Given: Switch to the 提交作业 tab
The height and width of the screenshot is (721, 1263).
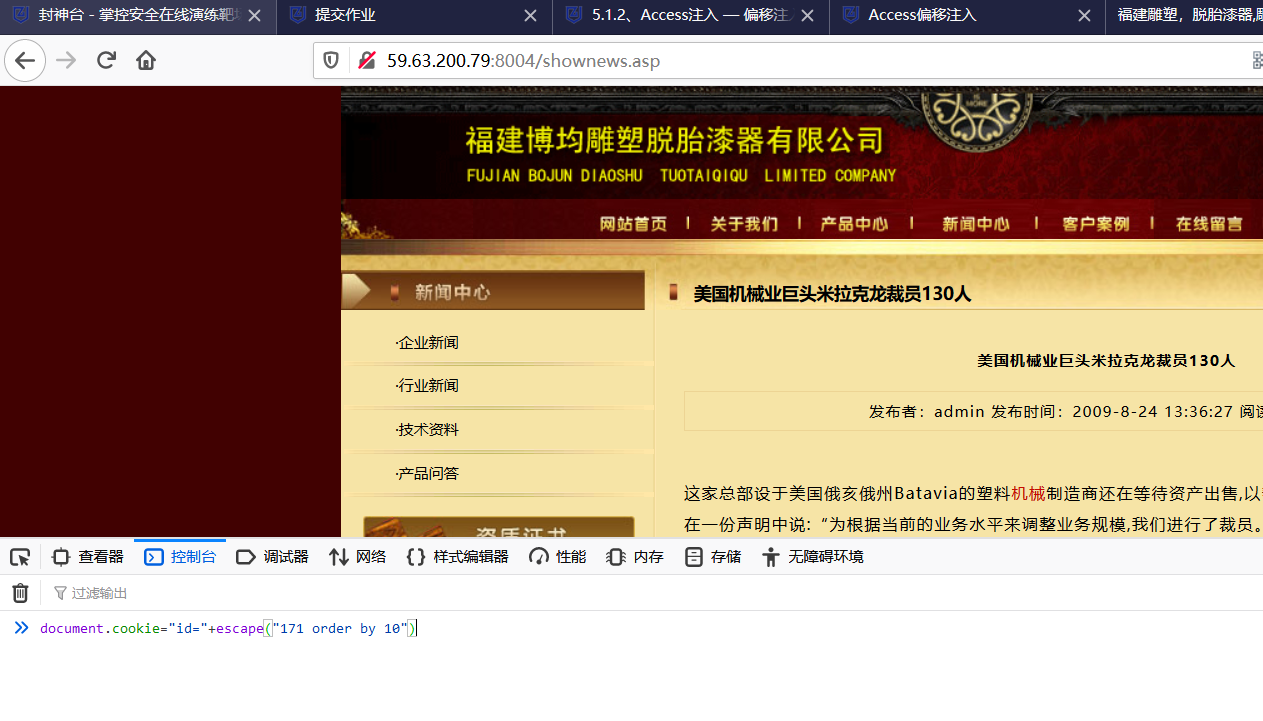Looking at the screenshot, I should click(x=414, y=16).
